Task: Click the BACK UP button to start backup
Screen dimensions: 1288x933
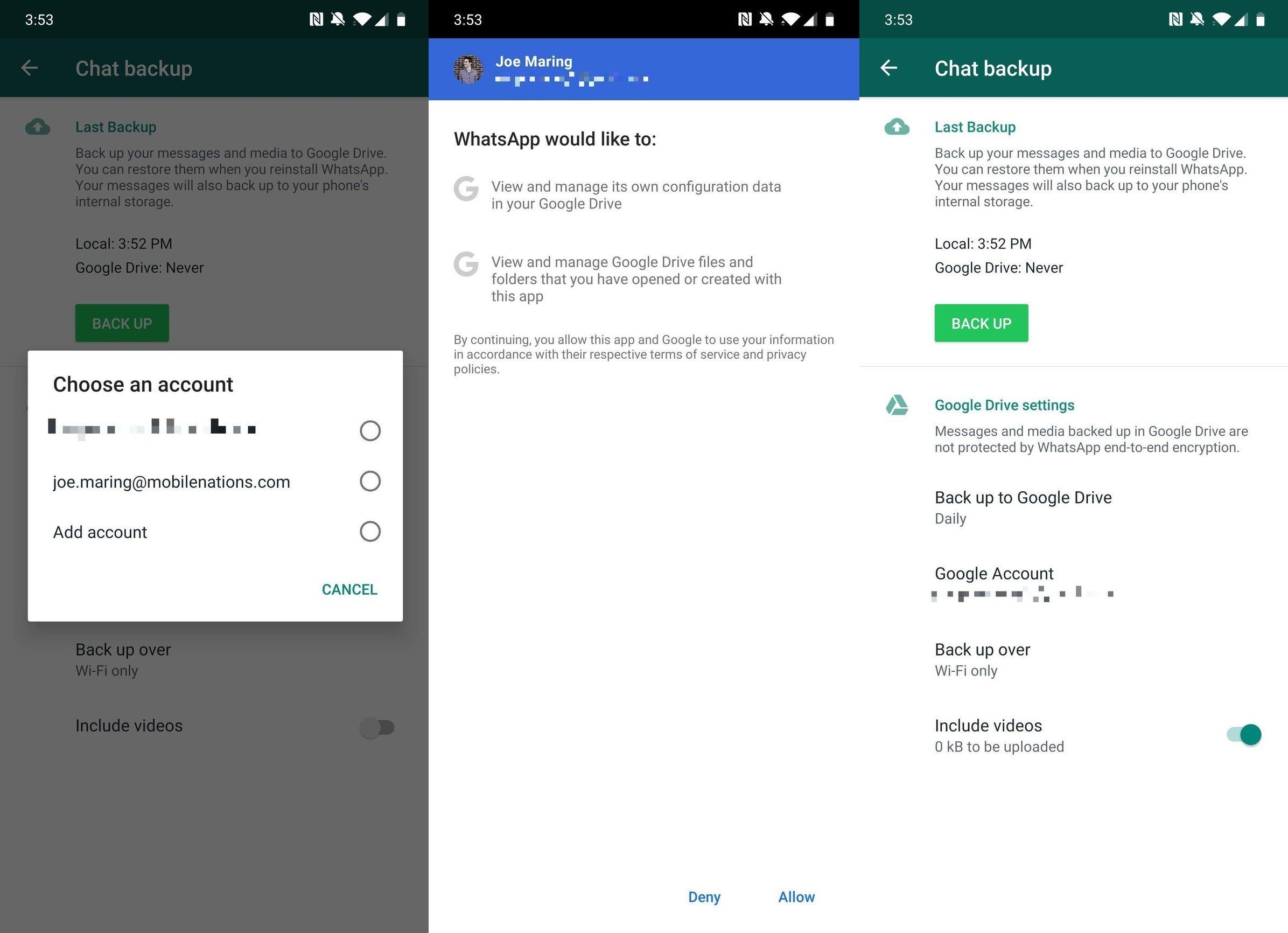Action: tap(981, 322)
